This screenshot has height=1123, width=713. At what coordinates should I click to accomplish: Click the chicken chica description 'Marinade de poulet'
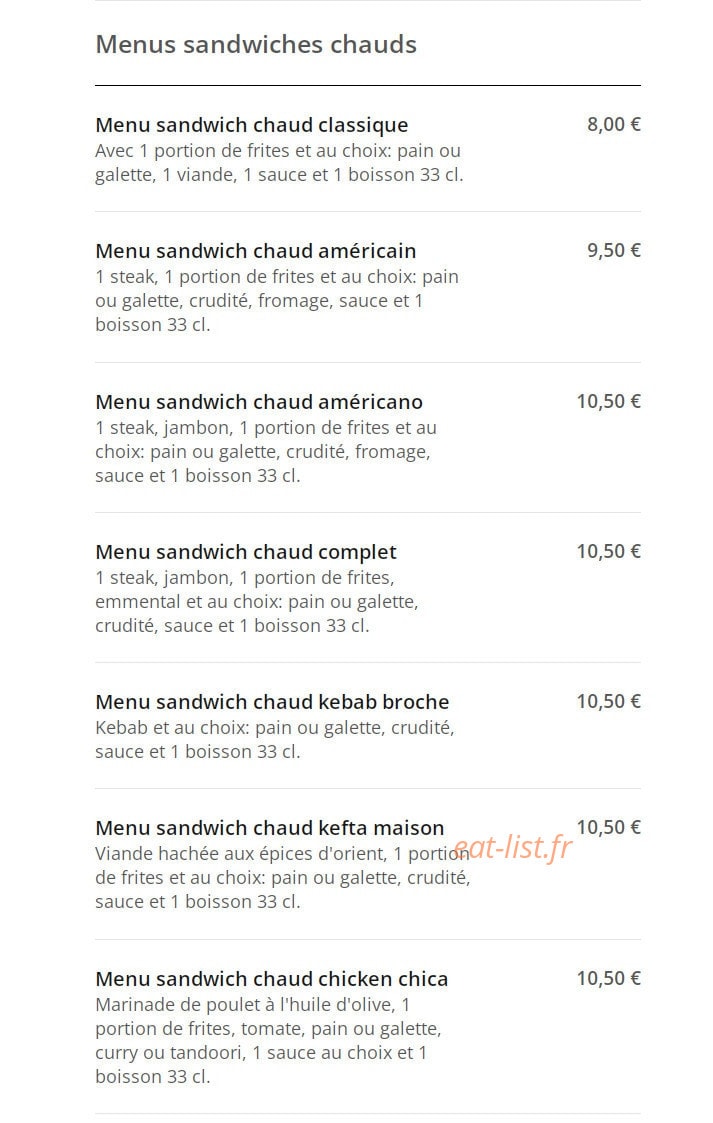point(268,1041)
